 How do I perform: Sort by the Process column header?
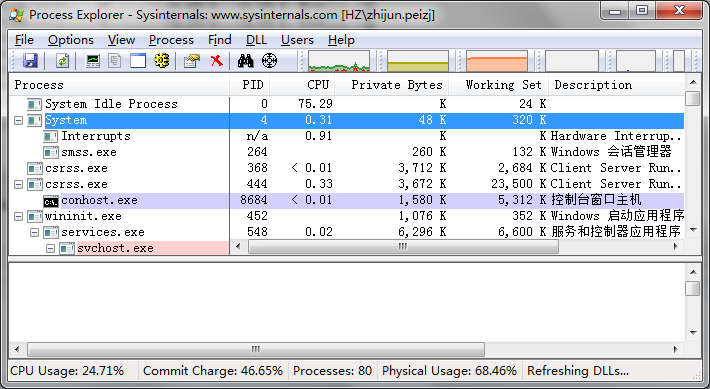click(119, 85)
